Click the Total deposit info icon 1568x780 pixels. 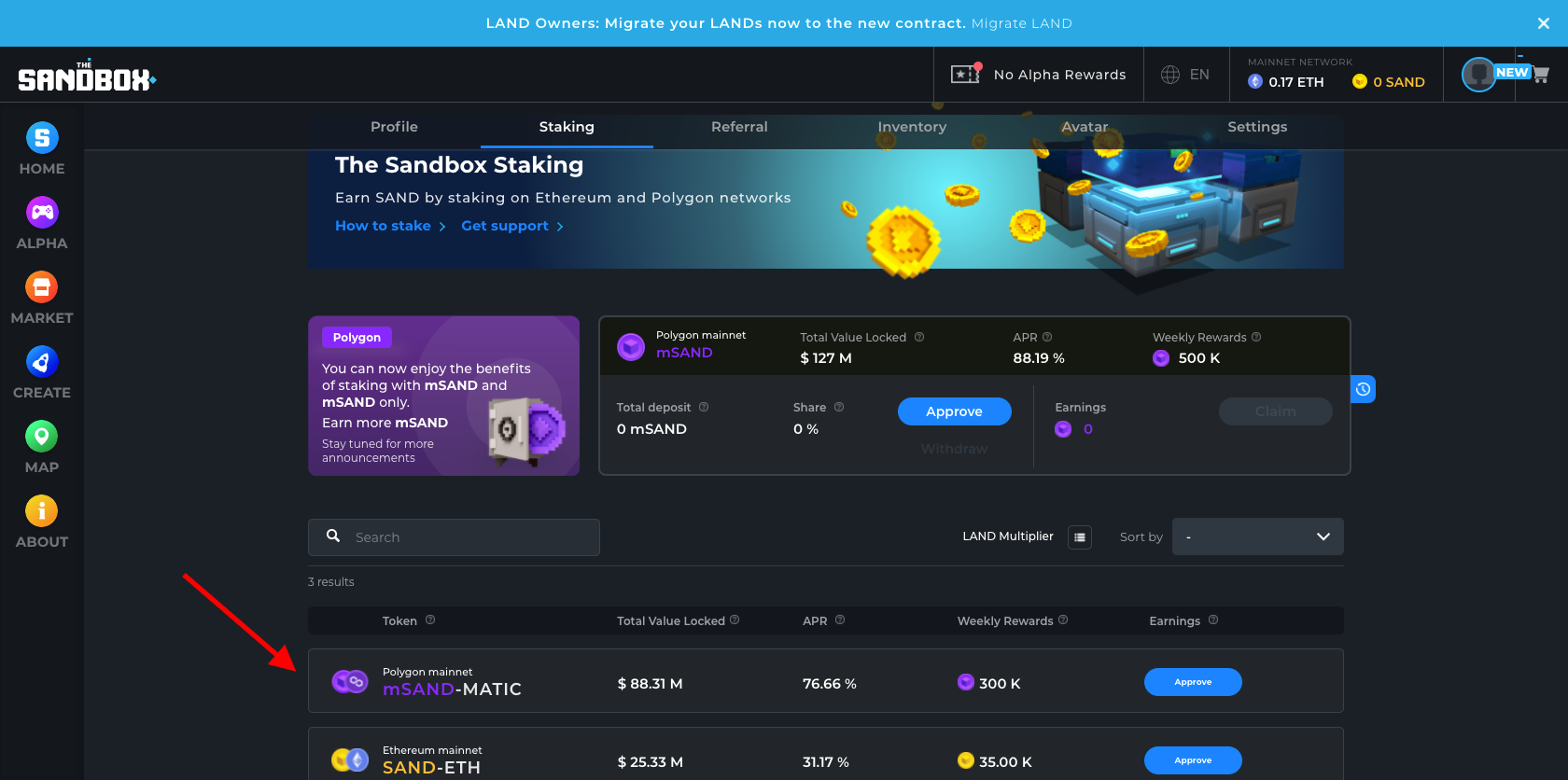pyautogui.click(x=704, y=407)
